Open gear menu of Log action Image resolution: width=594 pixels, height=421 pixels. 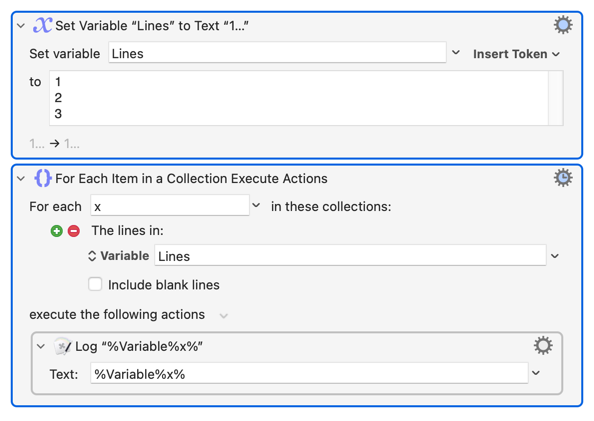[x=543, y=345]
